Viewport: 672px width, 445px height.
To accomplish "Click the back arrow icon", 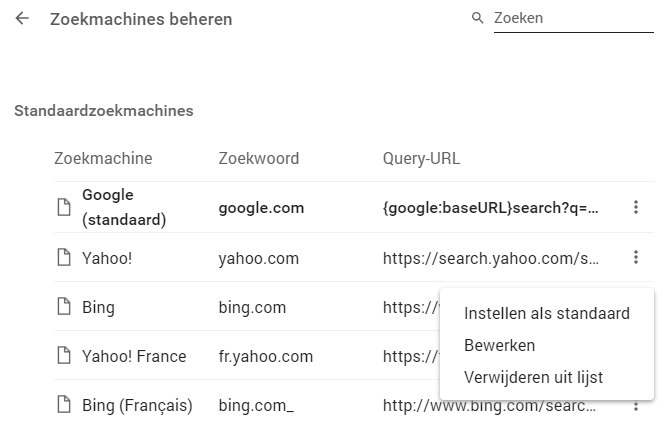I will [22, 19].
